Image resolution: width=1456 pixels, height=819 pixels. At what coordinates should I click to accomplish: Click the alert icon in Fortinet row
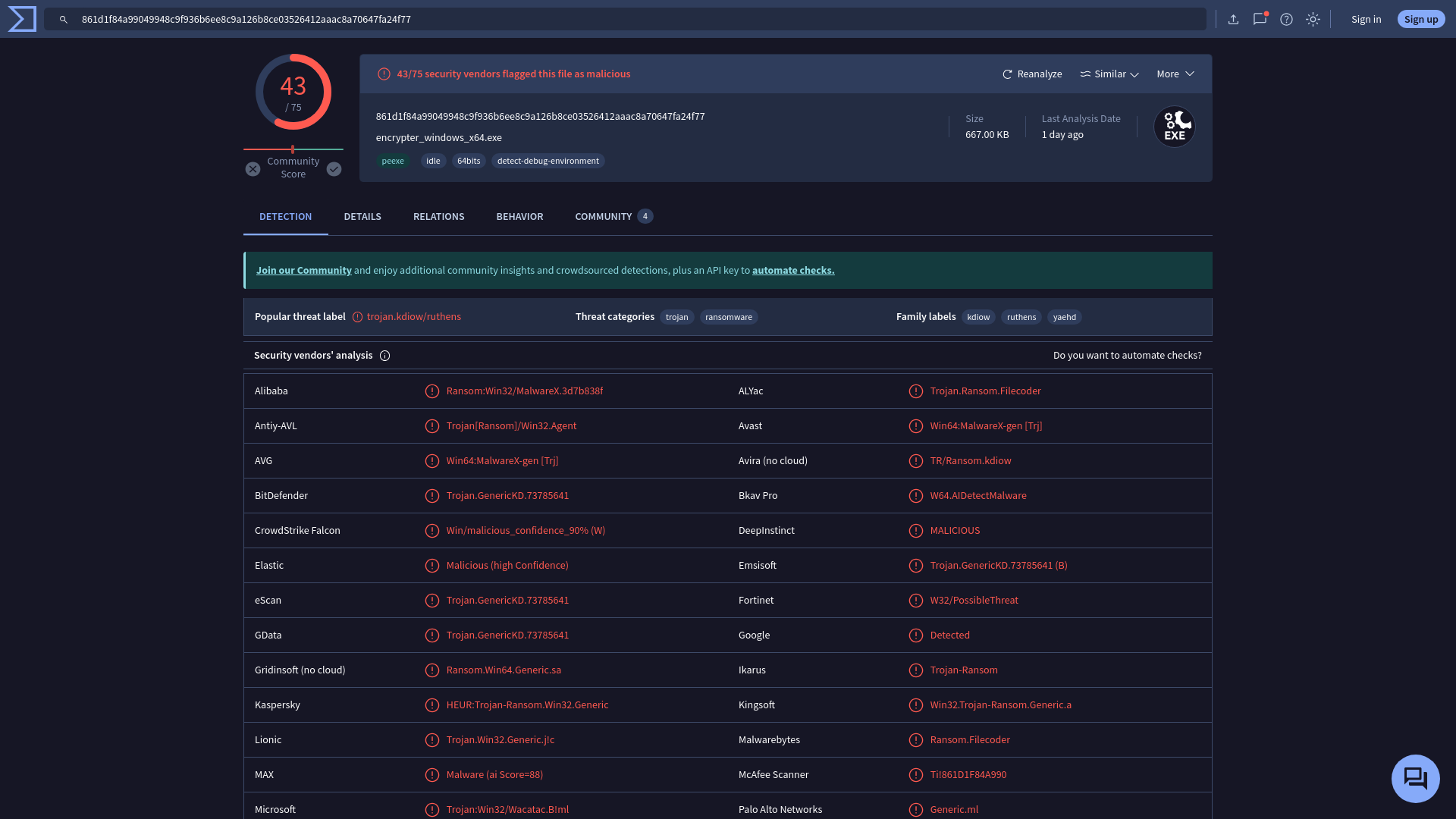[916, 601]
